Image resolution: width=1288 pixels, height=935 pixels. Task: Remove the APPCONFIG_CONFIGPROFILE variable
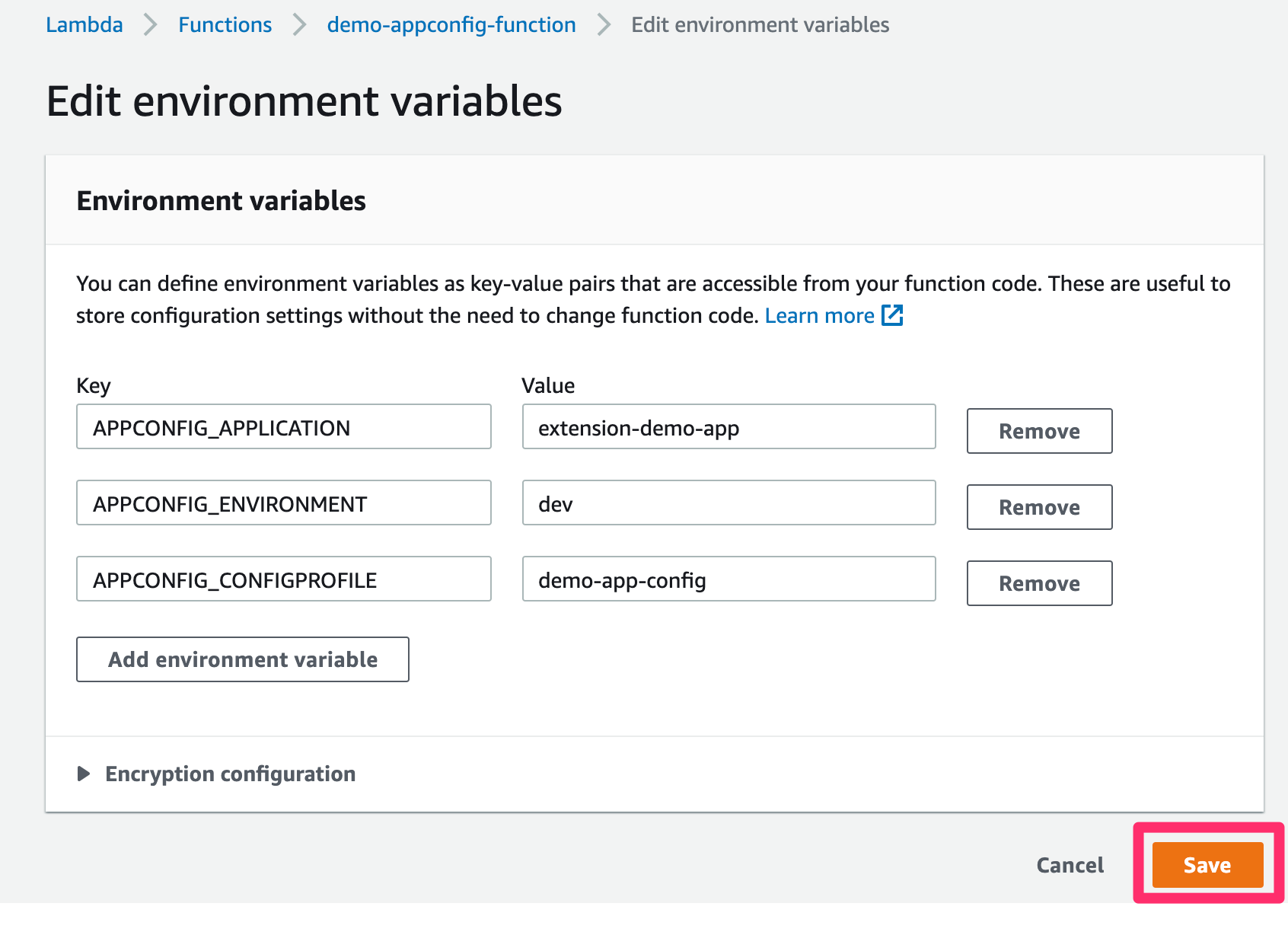[x=1039, y=583]
